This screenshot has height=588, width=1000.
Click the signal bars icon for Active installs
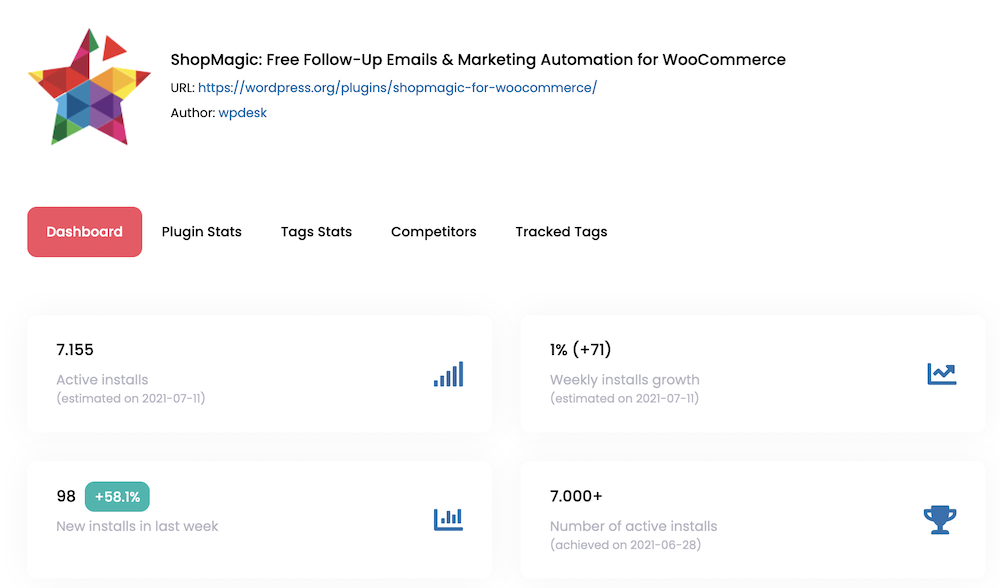[x=448, y=374]
